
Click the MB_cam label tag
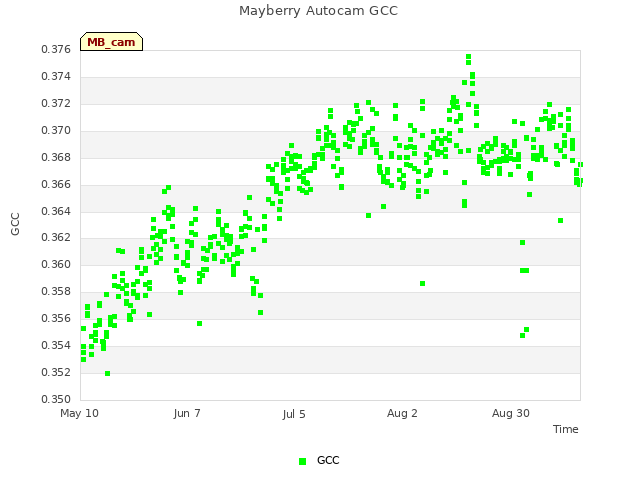[111, 42]
